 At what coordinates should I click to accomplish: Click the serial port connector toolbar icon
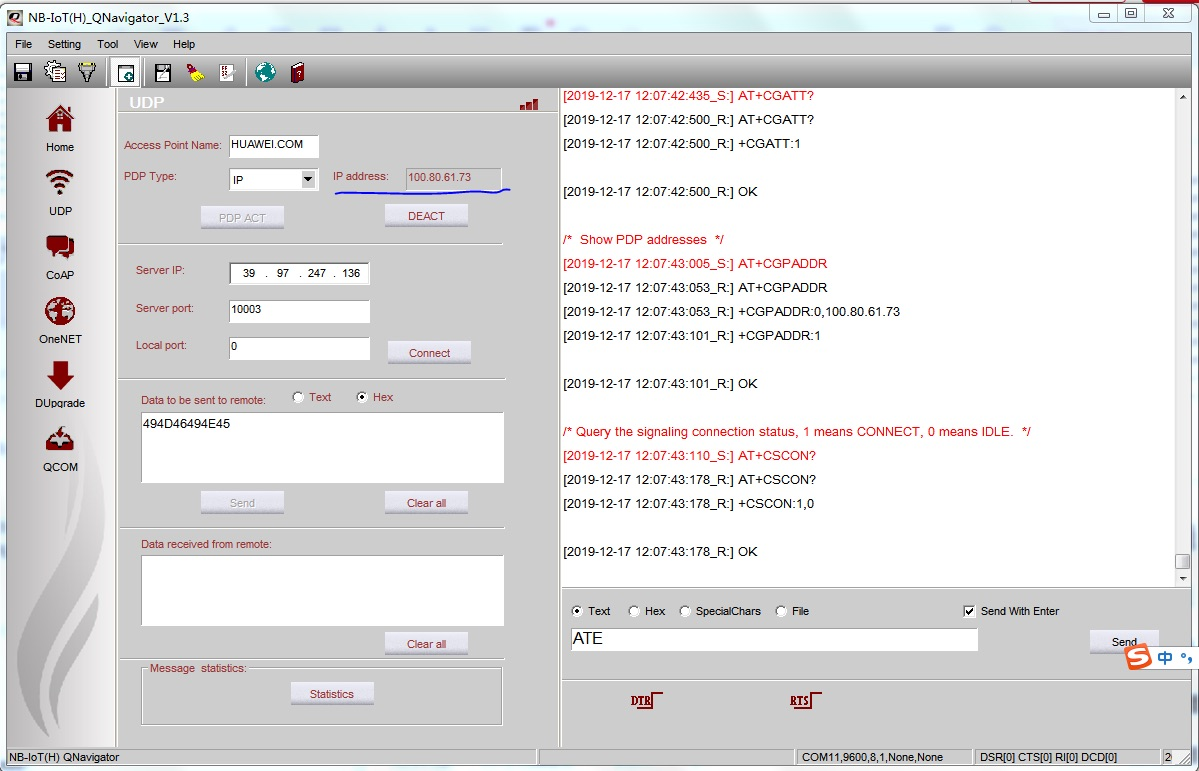click(87, 72)
